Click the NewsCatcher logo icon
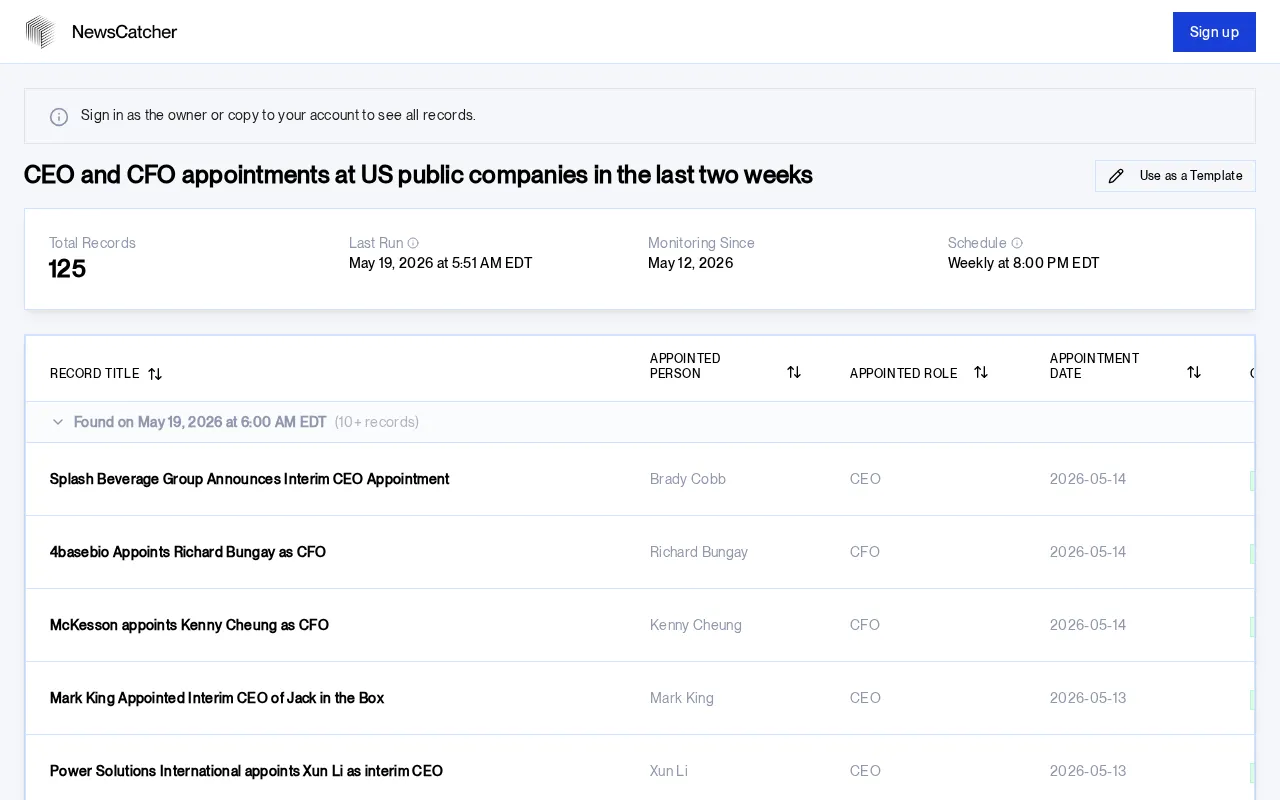The image size is (1280, 800). (40, 32)
